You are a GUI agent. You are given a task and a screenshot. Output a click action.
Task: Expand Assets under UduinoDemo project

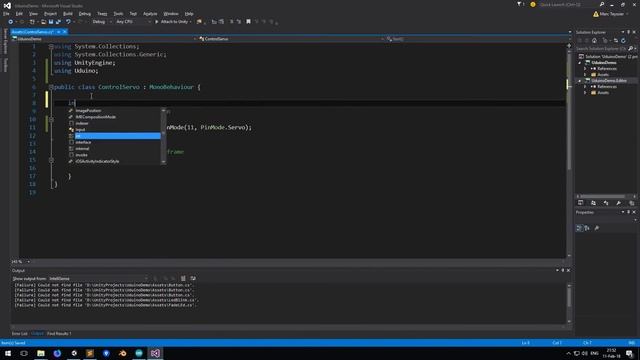pyautogui.click(x=585, y=75)
